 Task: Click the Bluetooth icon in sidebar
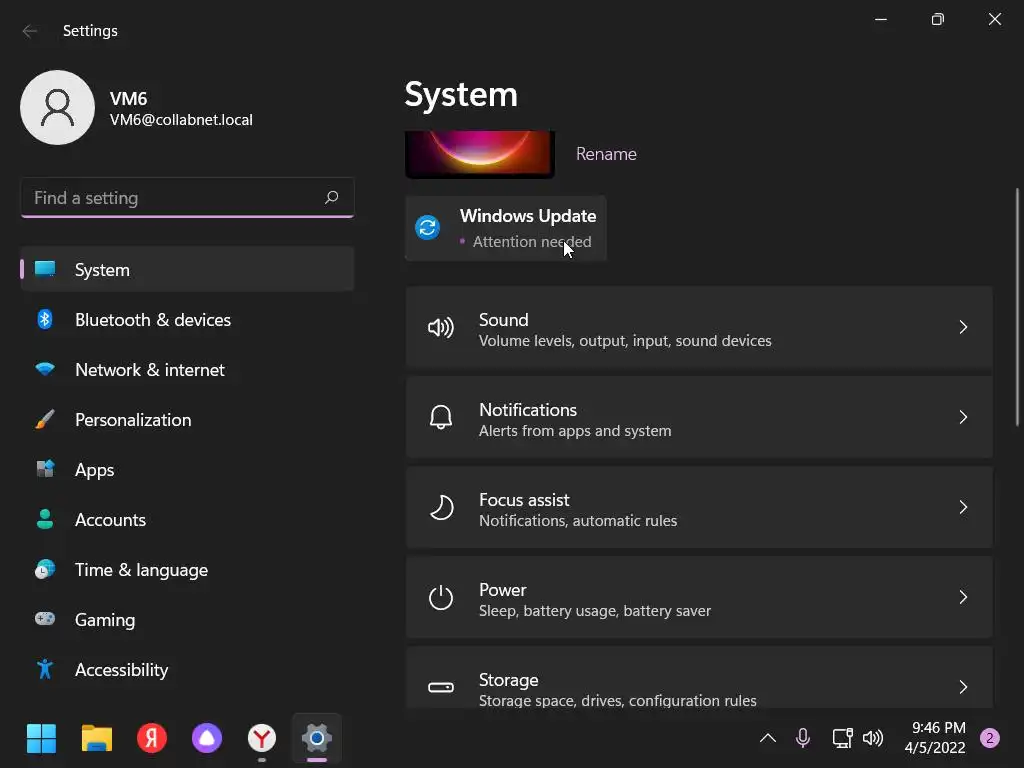pyautogui.click(x=45, y=319)
